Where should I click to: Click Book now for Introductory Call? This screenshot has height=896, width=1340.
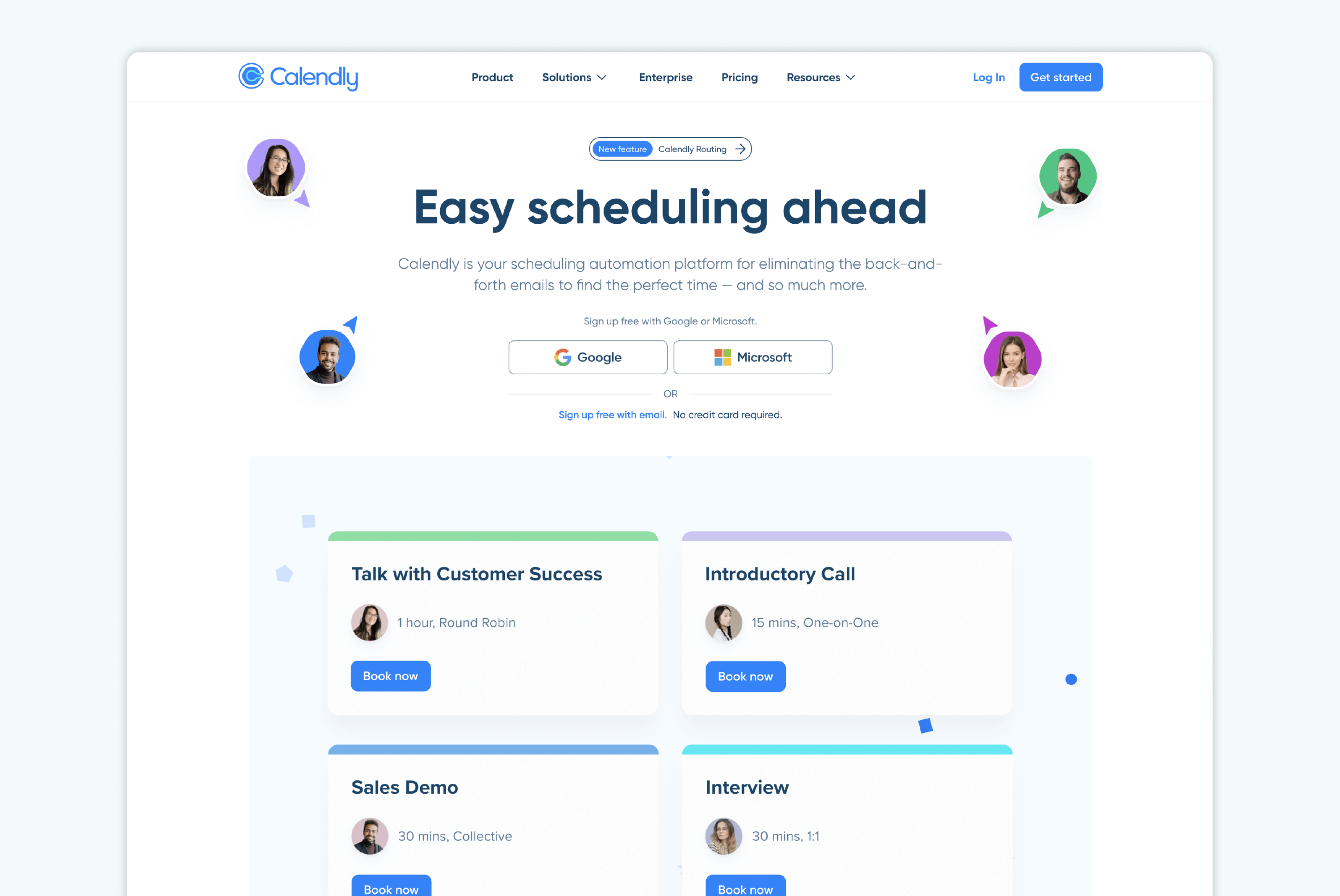[x=745, y=676]
